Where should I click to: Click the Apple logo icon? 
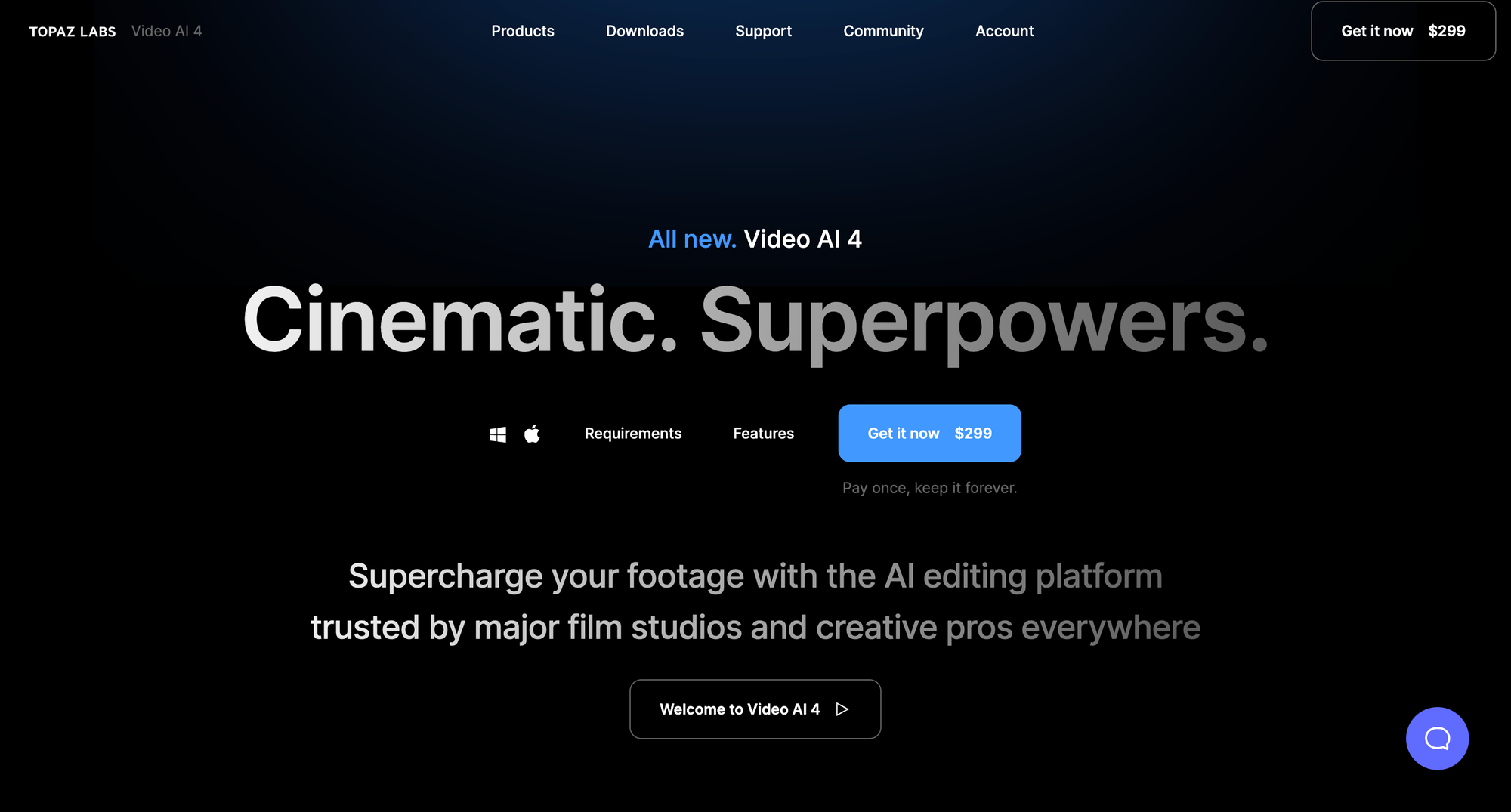532,434
